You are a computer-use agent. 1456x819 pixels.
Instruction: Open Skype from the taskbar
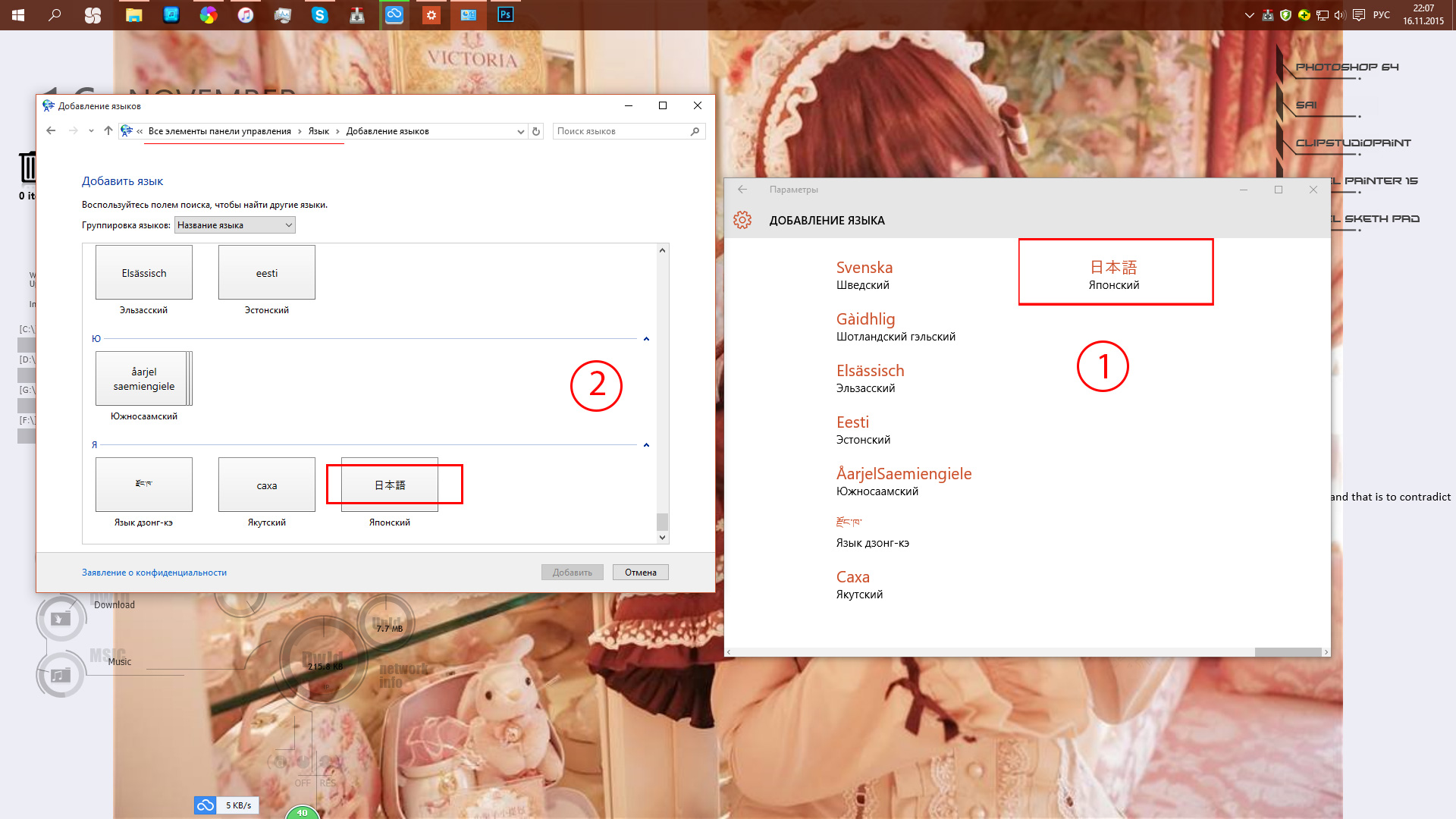320,14
